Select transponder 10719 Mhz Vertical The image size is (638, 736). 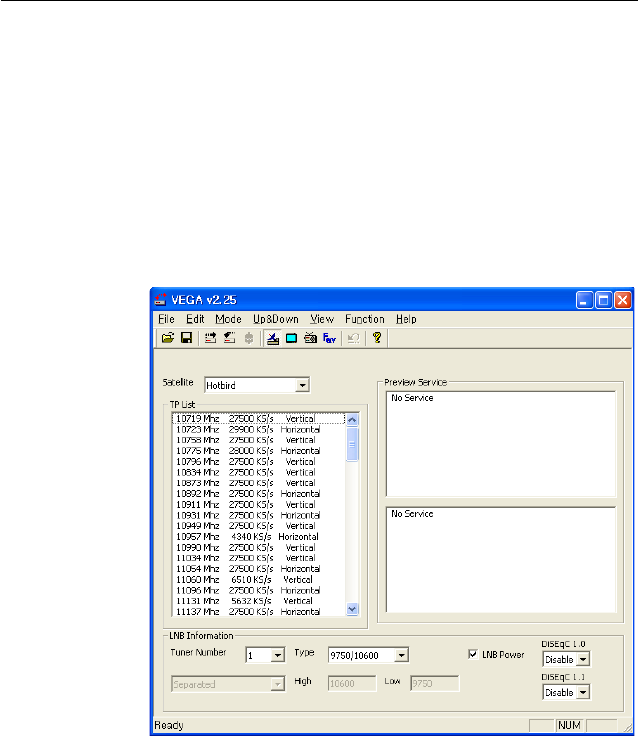pos(259,419)
